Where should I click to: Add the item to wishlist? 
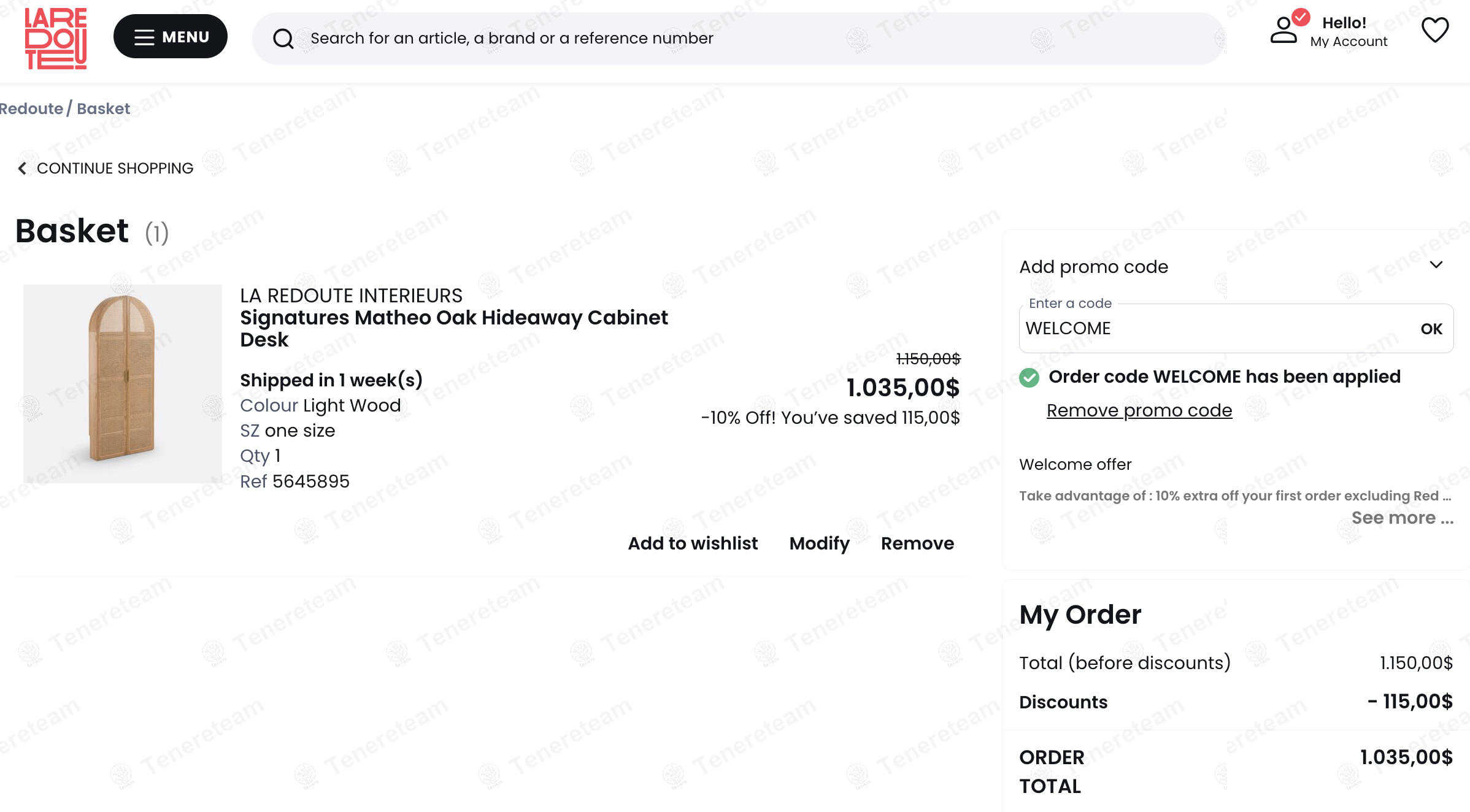[x=693, y=543]
